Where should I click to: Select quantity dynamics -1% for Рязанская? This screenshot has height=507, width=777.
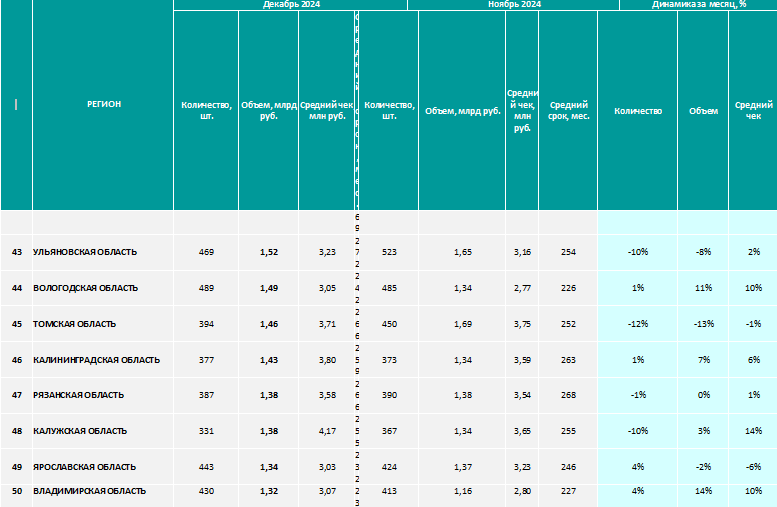pyautogui.click(x=638, y=395)
